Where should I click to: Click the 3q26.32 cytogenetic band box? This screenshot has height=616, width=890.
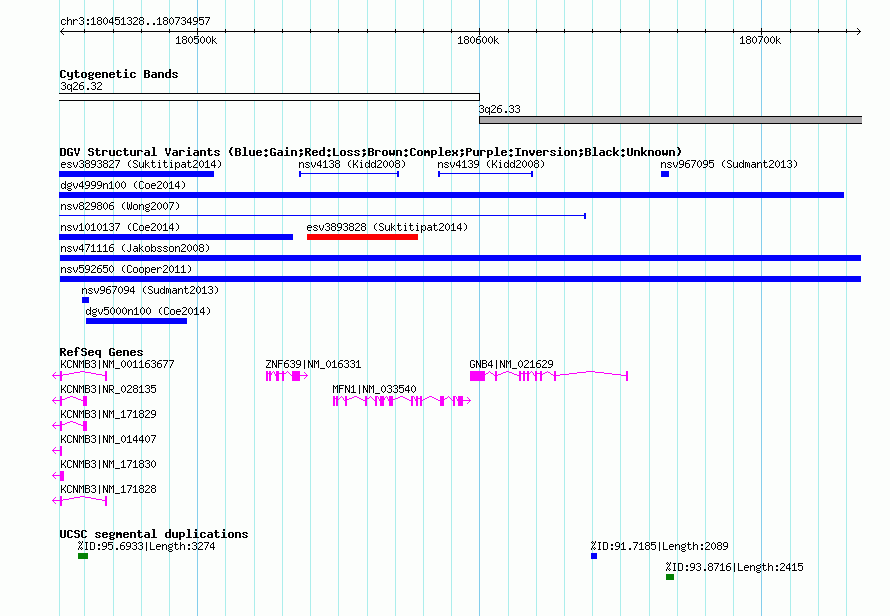pyautogui.click(x=269, y=97)
